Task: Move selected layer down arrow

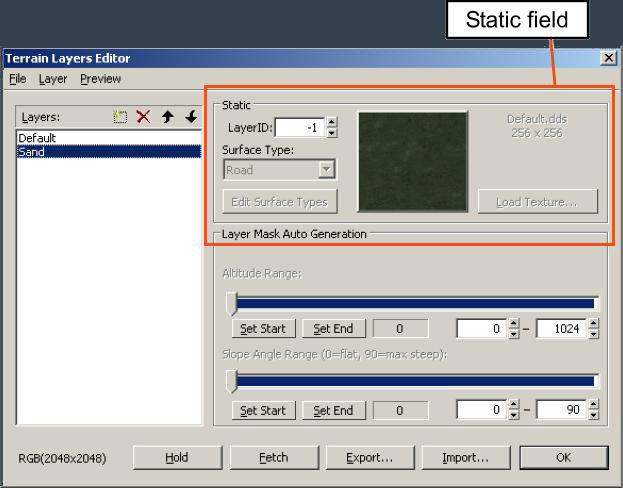Action: [192, 117]
